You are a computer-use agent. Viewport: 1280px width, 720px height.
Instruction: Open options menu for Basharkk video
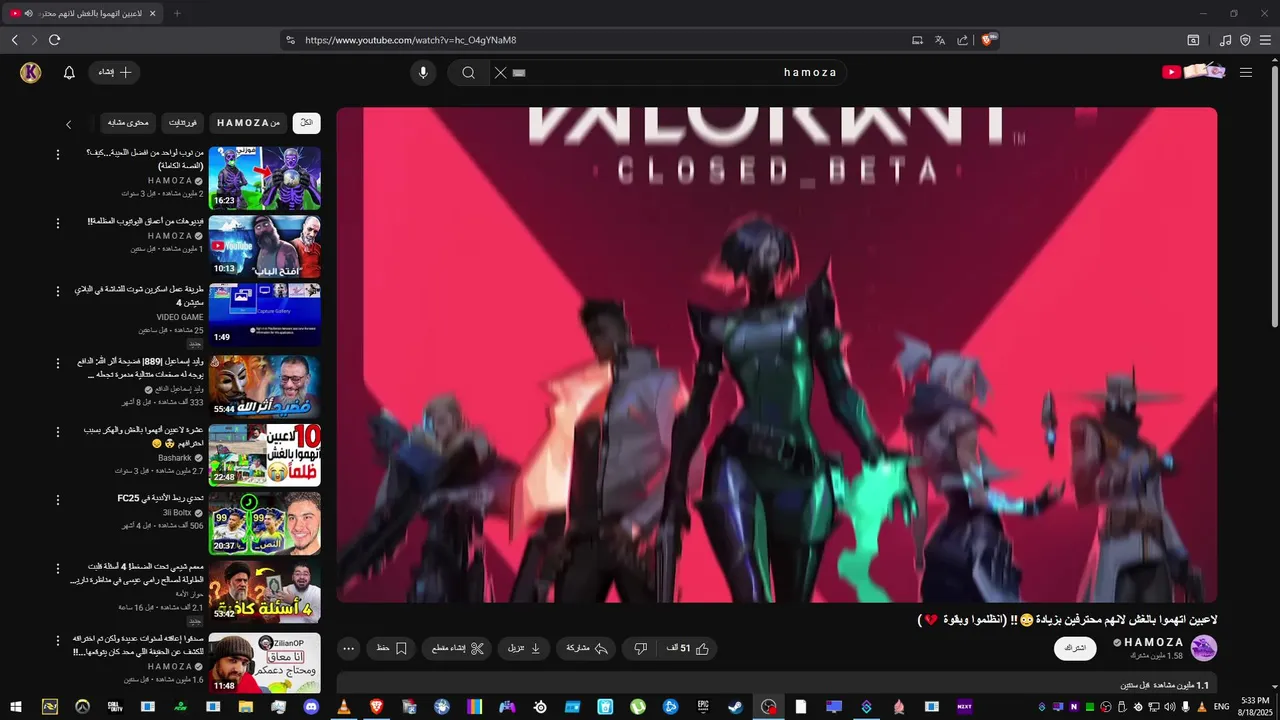click(57, 432)
